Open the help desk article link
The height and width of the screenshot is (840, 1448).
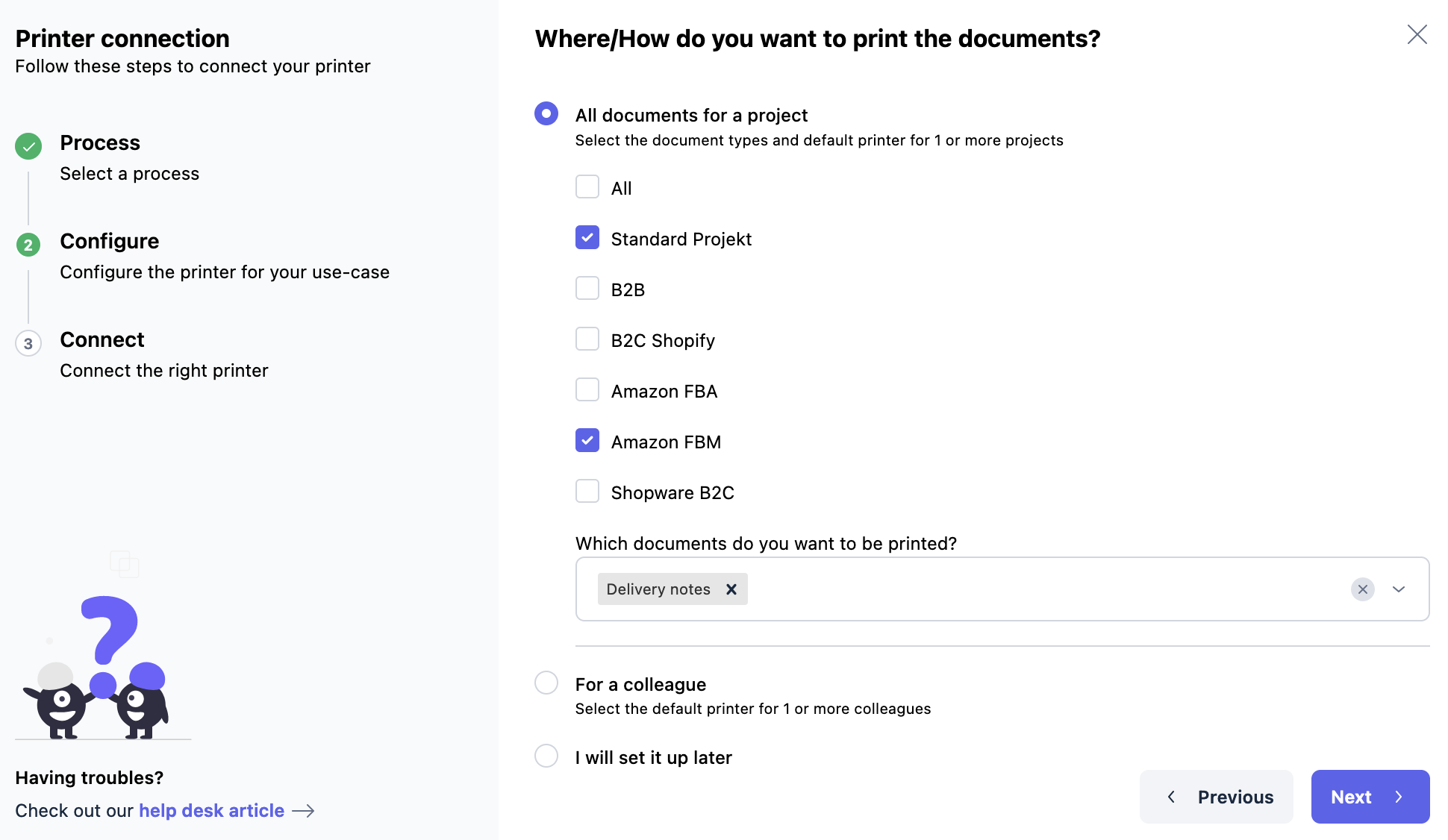(211, 811)
